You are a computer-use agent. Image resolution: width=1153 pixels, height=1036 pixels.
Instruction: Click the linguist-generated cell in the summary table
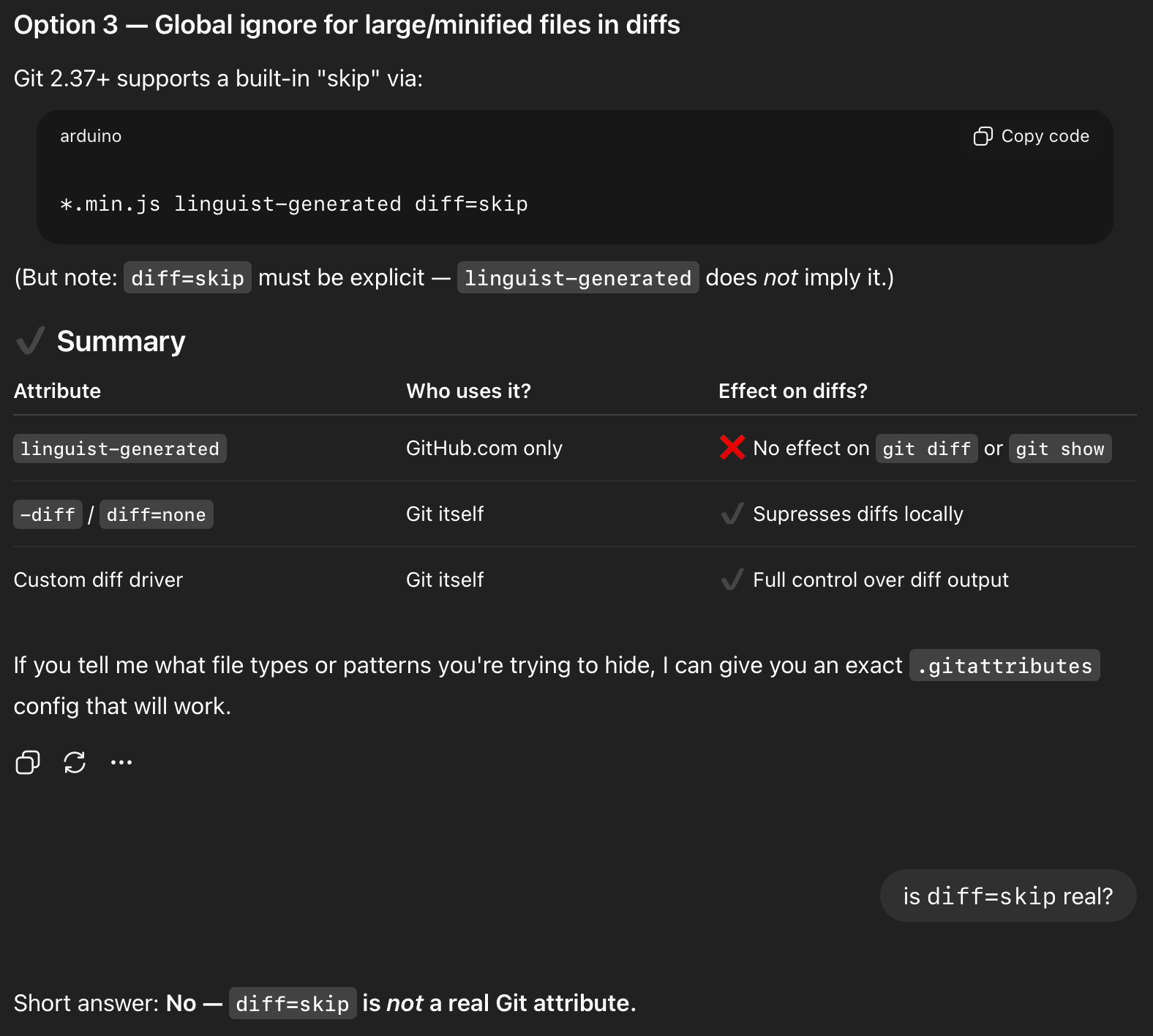[120, 448]
